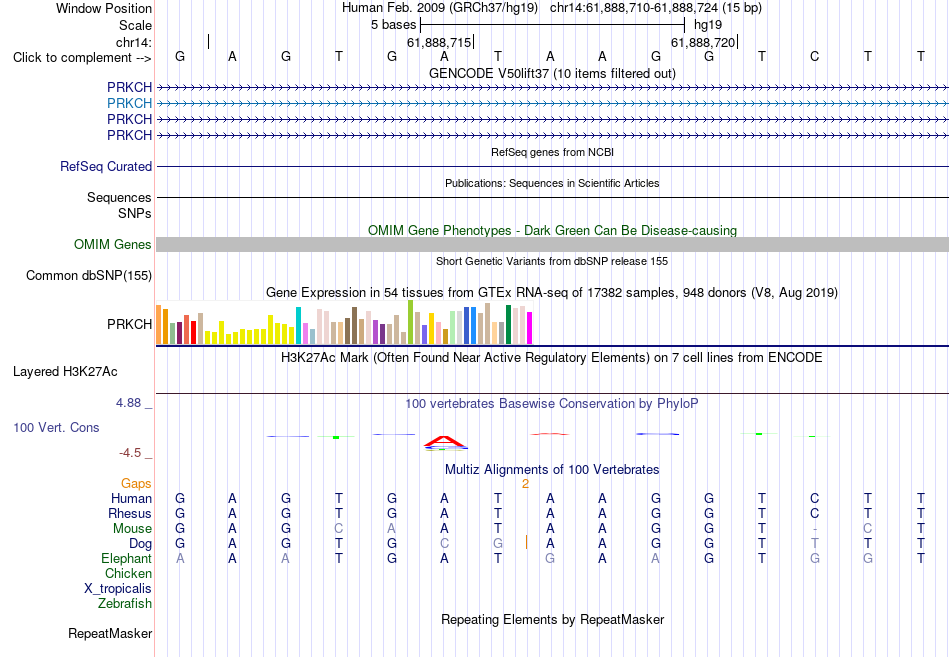Click '100 vertebrates Basewise Conservation by PhyloP'
This screenshot has height=657, width=950.
pyautogui.click(x=552, y=404)
